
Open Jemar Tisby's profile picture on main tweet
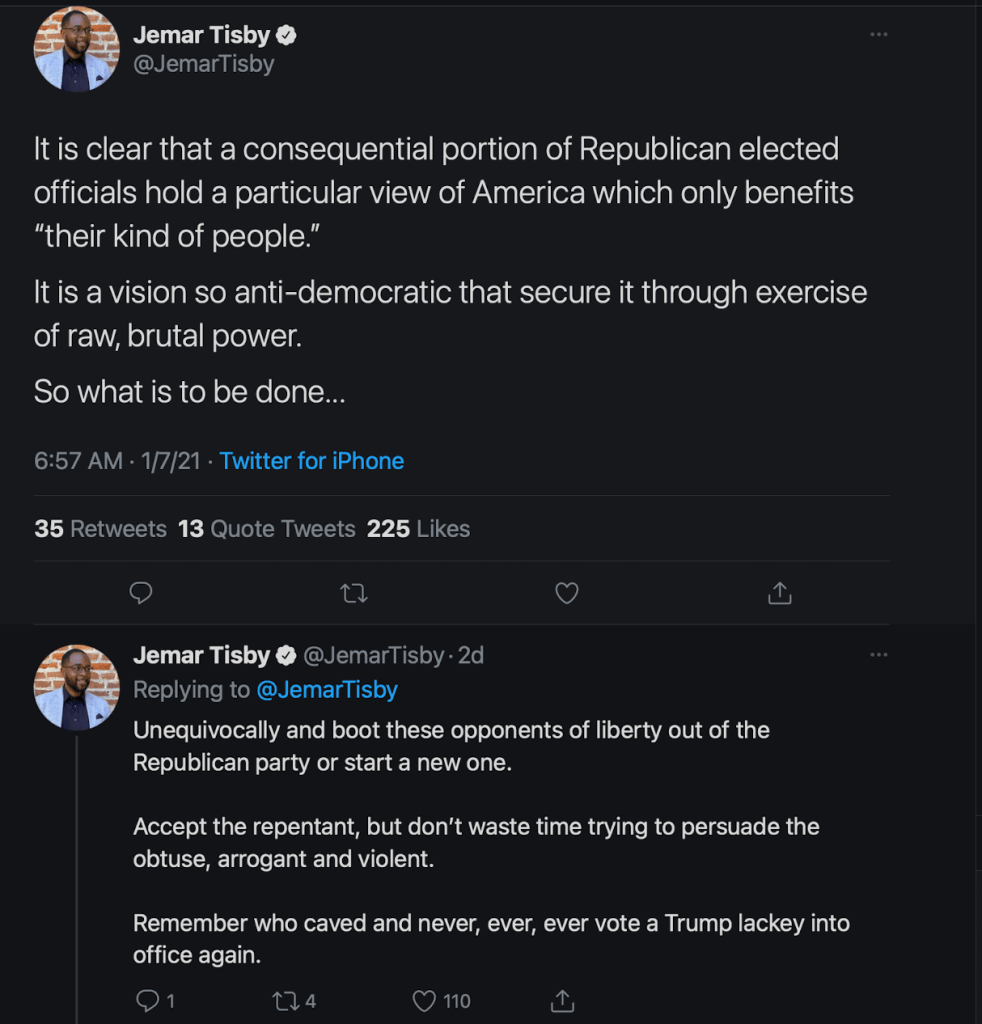coord(77,48)
